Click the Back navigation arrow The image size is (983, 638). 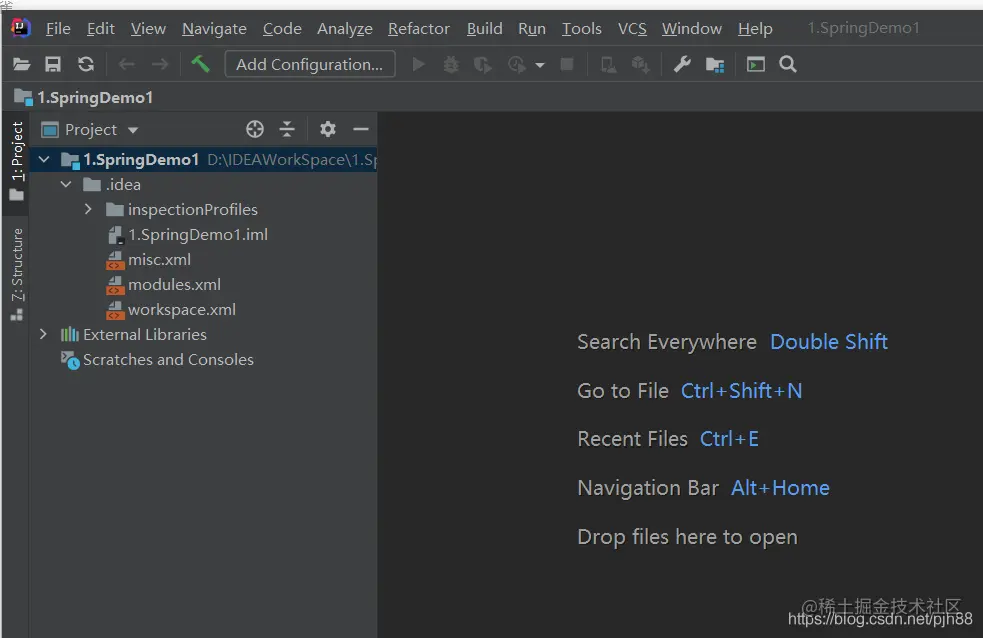pos(127,64)
